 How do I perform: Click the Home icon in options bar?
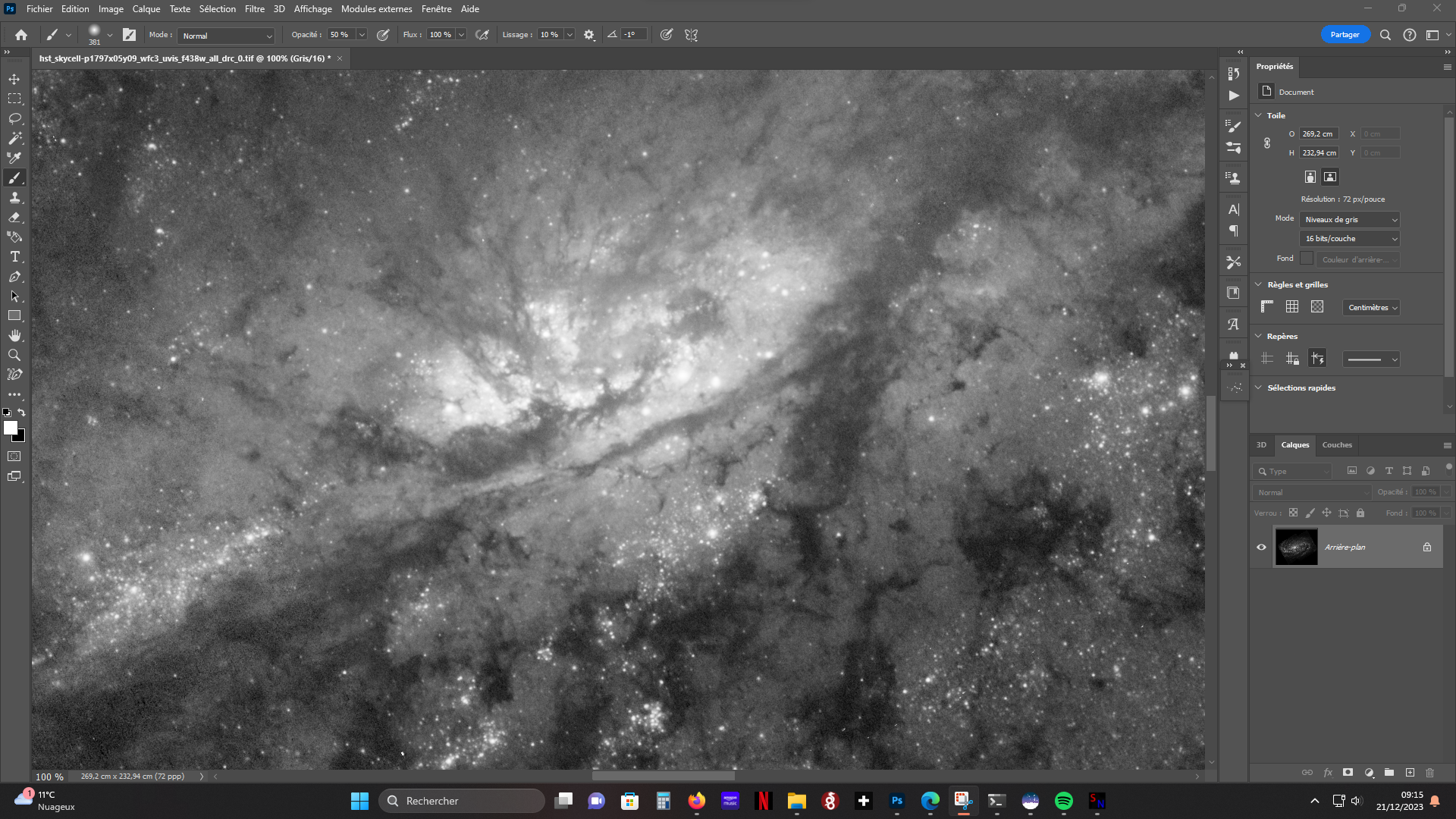coord(21,35)
